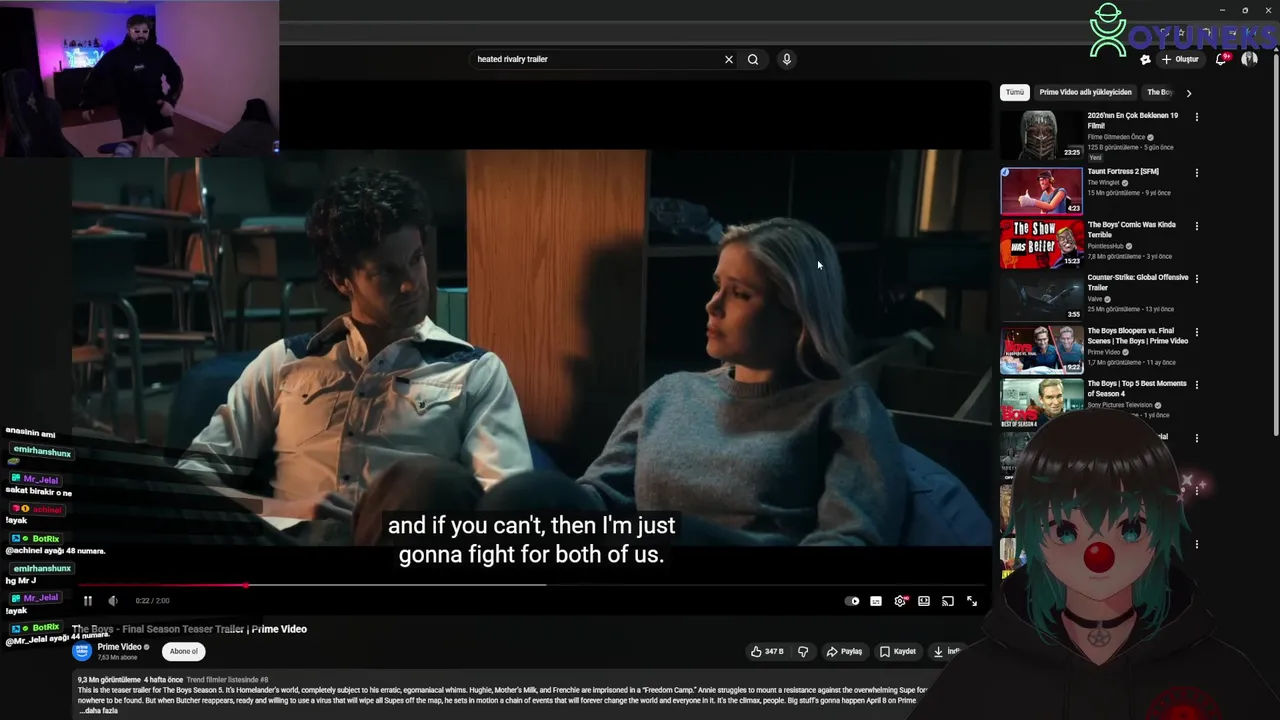Viewport: 1280px width, 720px height.
Task: Select the Tümü filter chip
Action: pyautogui.click(x=1015, y=92)
